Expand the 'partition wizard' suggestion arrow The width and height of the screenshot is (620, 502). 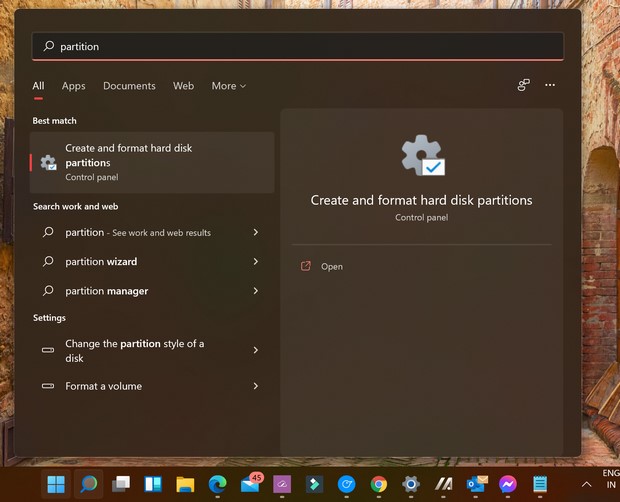coord(256,262)
